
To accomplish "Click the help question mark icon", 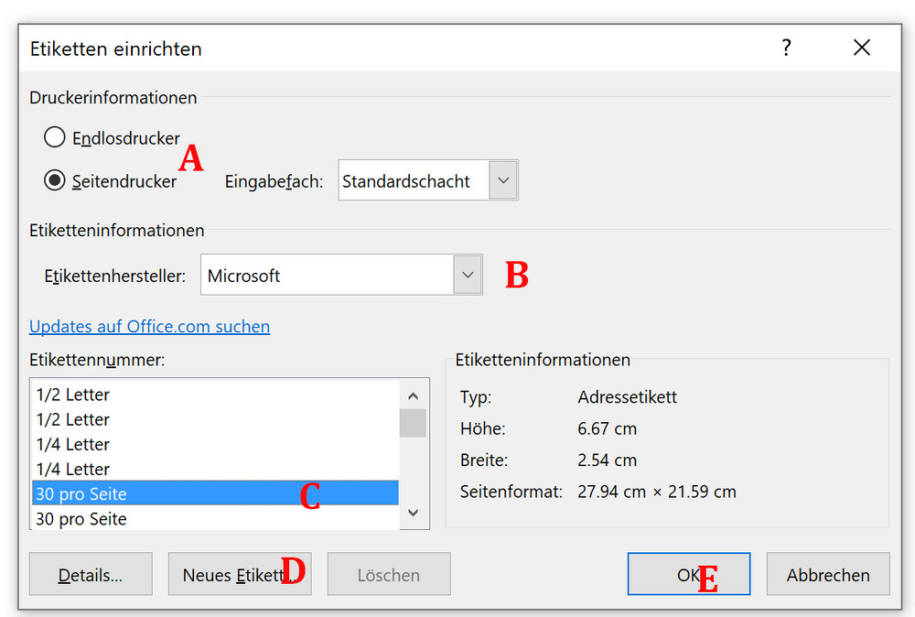I will (787, 47).
